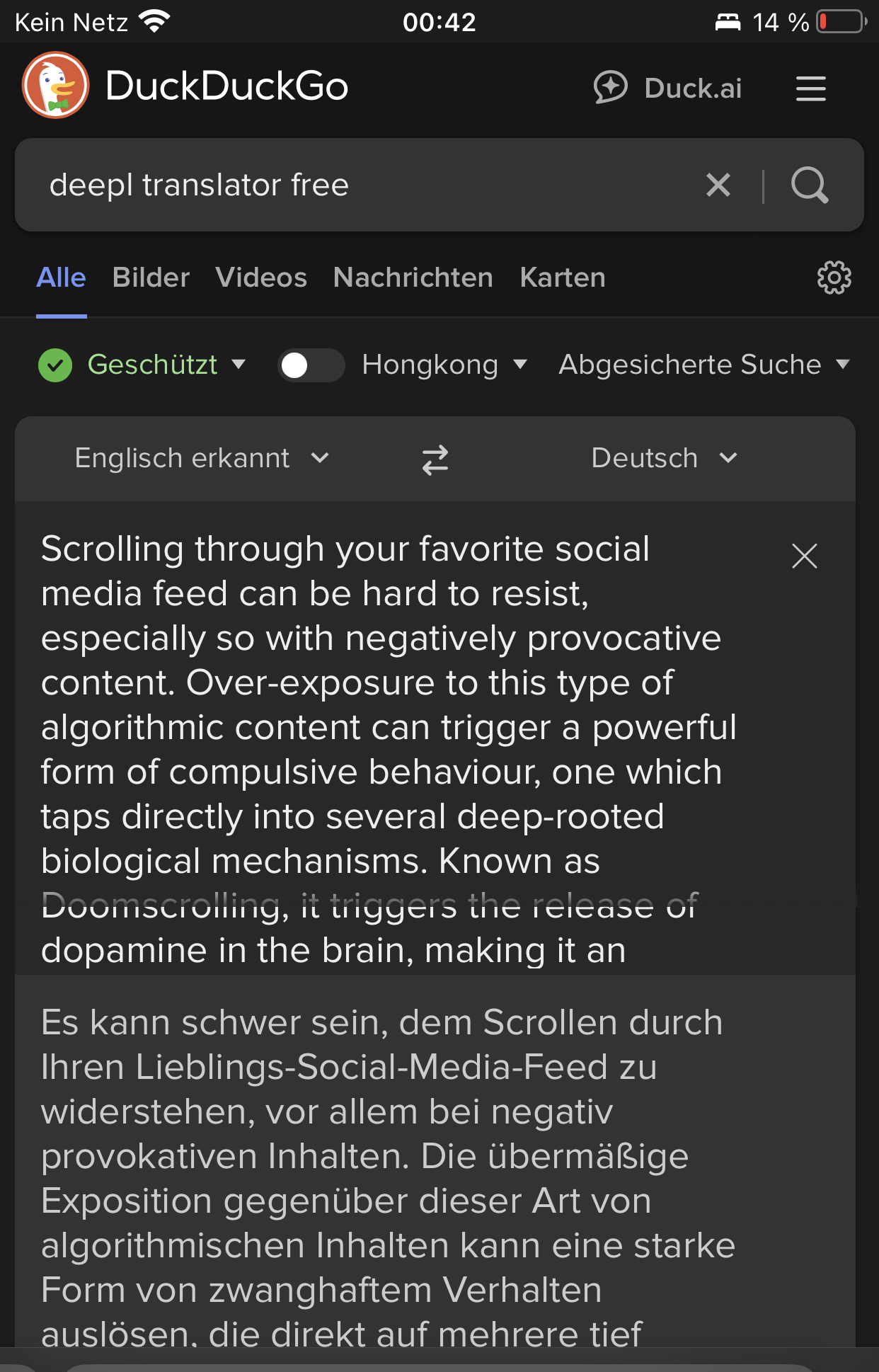Expand the Geschützt protection dropdown

[x=166, y=365]
